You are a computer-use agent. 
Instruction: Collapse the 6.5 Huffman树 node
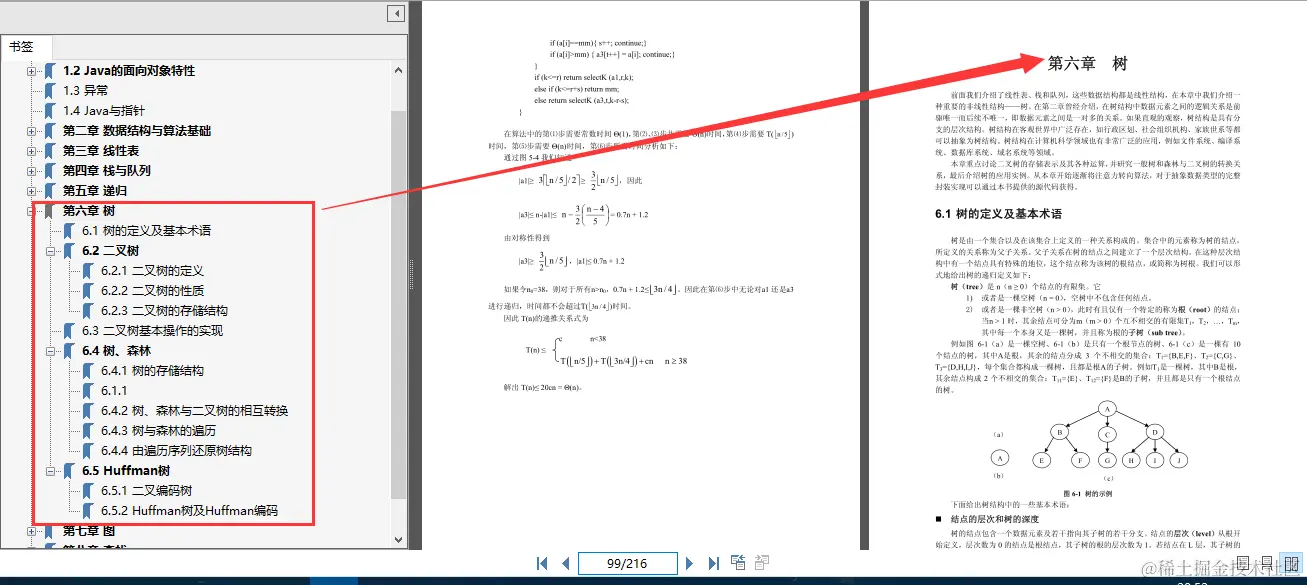pos(51,471)
